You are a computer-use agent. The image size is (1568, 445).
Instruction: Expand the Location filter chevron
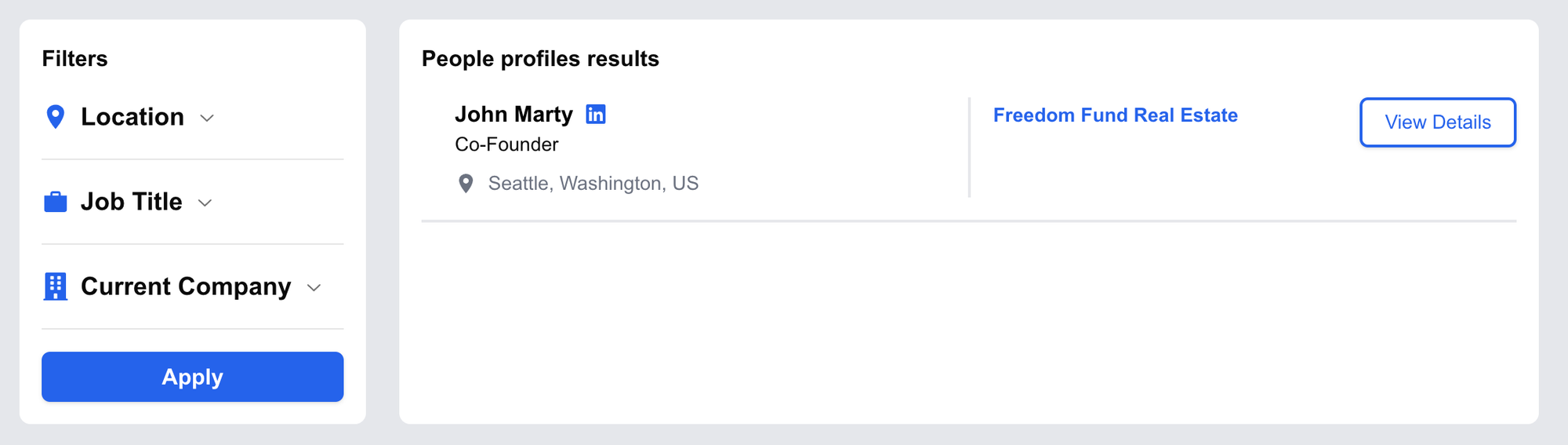pyautogui.click(x=207, y=119)
